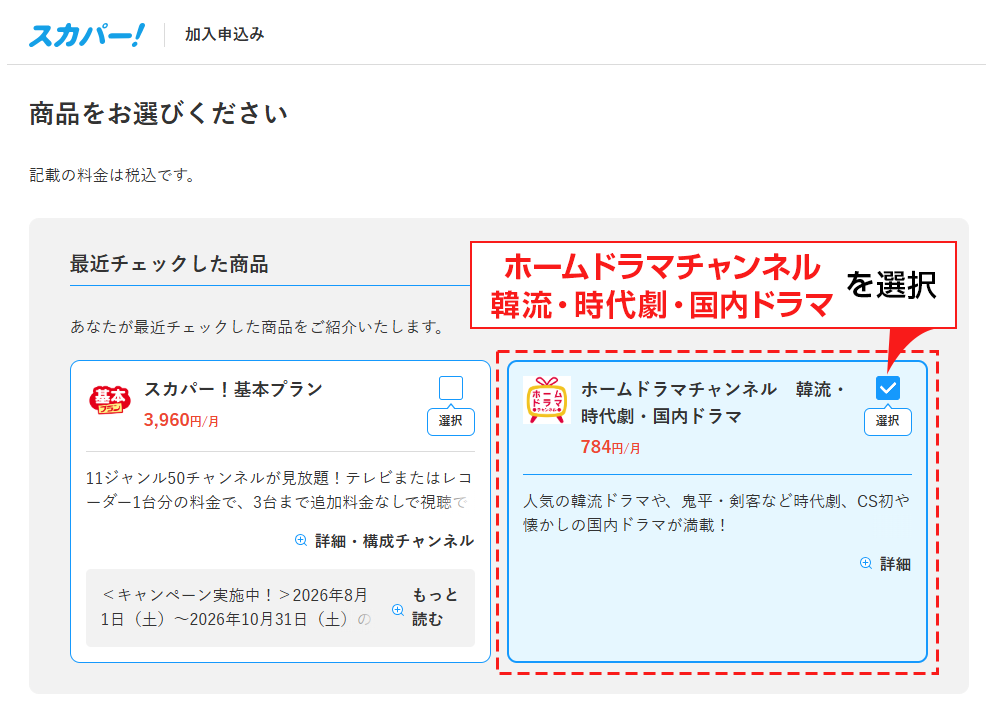The width and height of the screenshot is (1000, 720).
Task: Click magnifier icon beside 詳細・構成チャンネル
Action: (301, 540)
